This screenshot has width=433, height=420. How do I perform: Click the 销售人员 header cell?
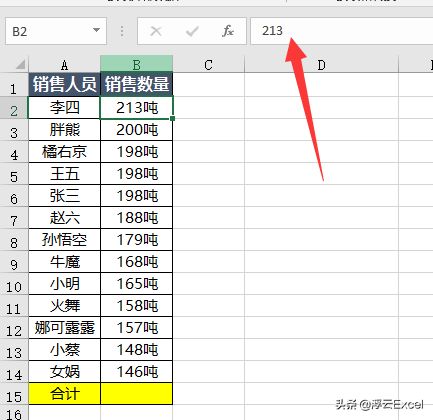(64, 84)
